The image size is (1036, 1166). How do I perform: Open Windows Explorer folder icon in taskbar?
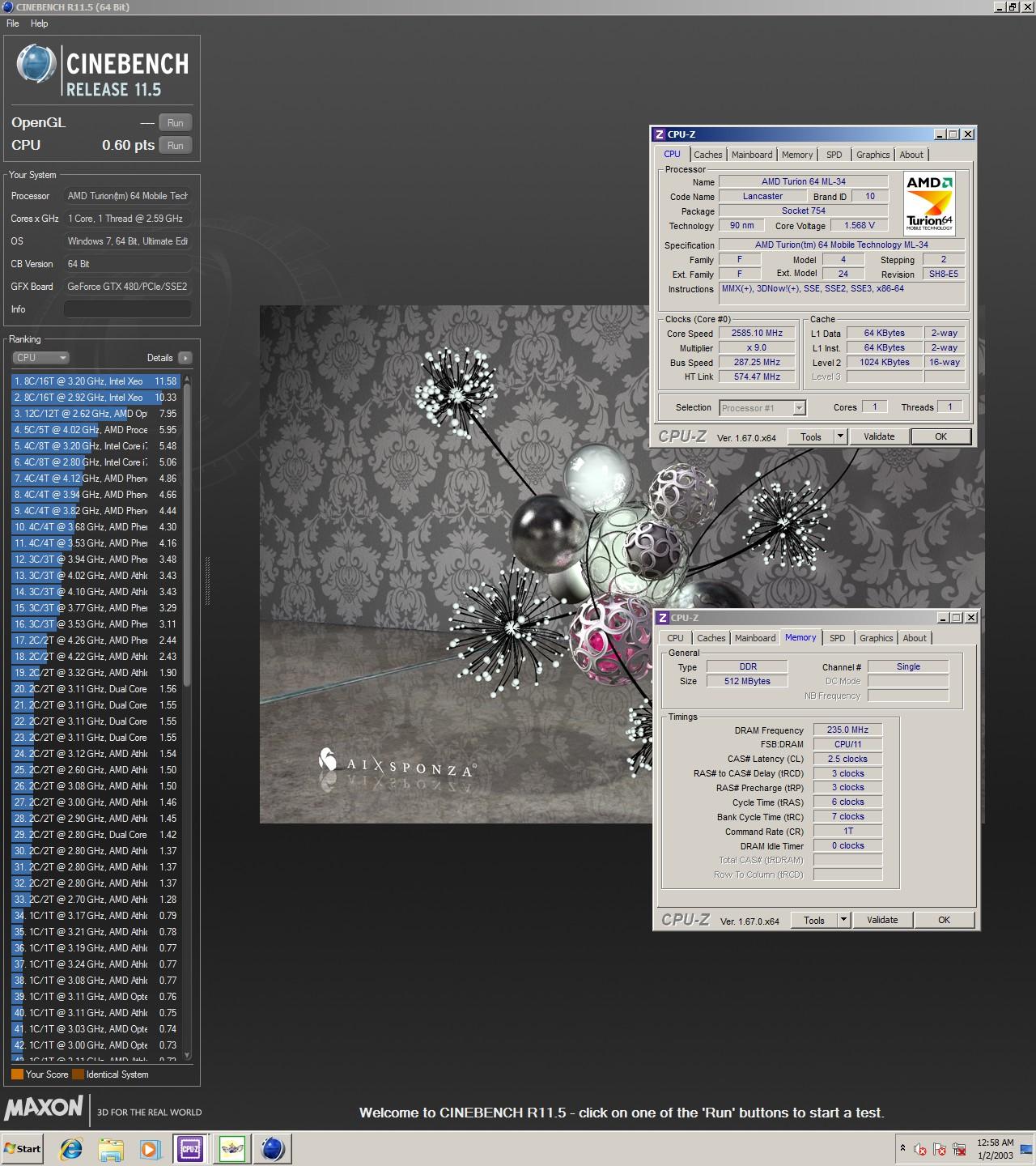click(x=111, y=1148)
